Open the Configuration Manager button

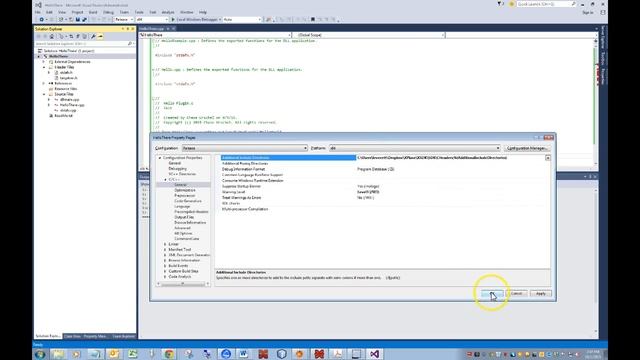[527, 148]
